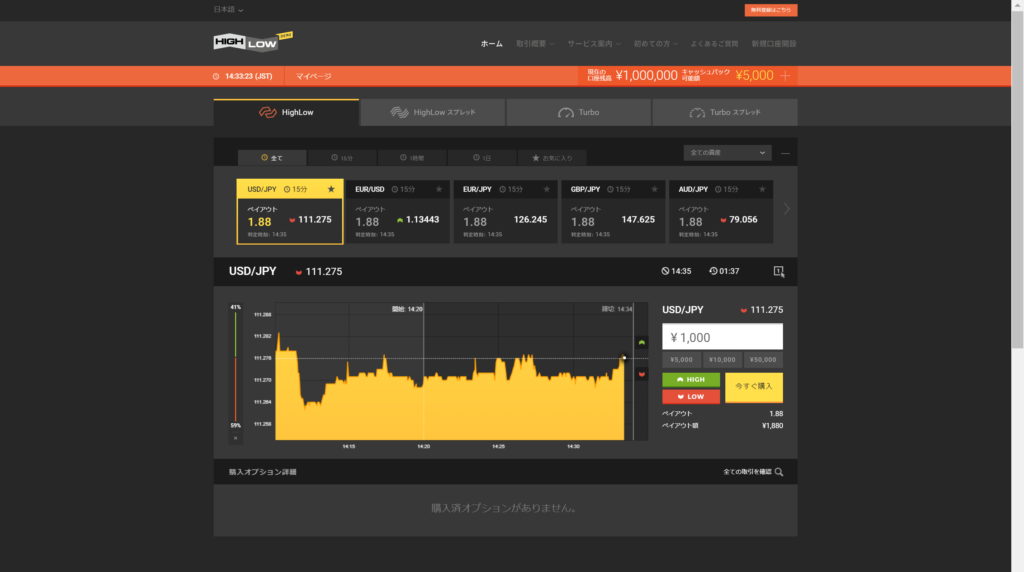This screenshot has width=1024, height=572.
Task: Open the 全ての資産 asset dropdown
Action: pyautogui.click(x=728, y=153)
